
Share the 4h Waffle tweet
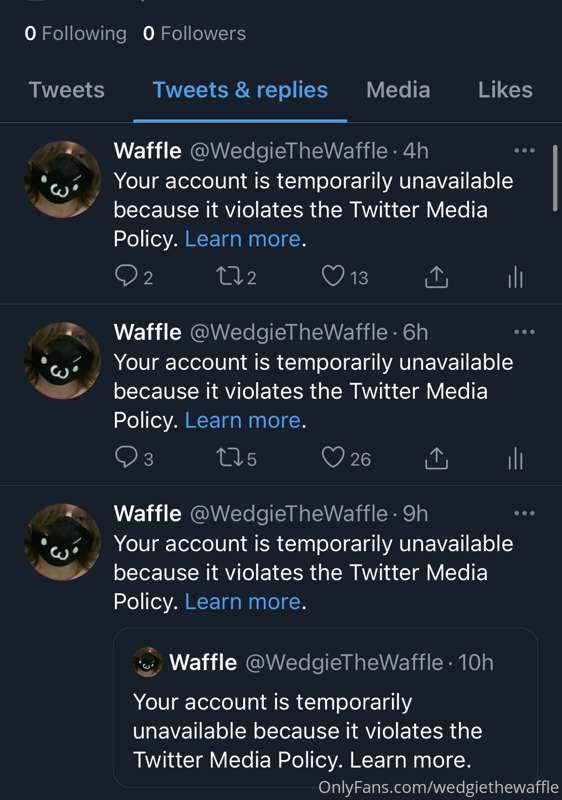tap(437, 277)
